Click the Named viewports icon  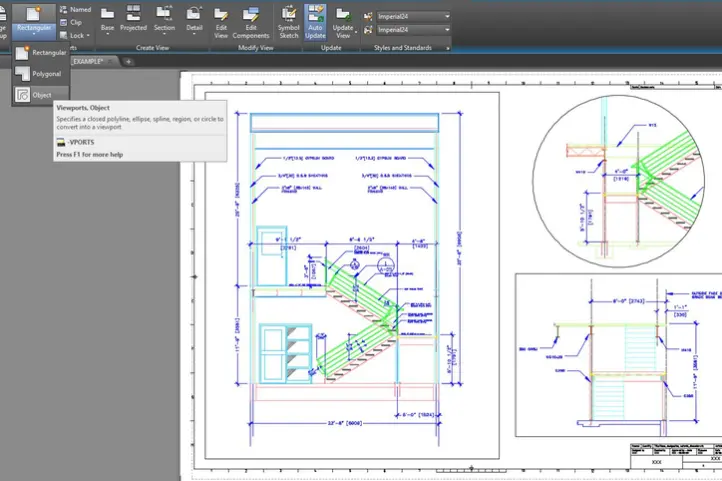point(64,9)
